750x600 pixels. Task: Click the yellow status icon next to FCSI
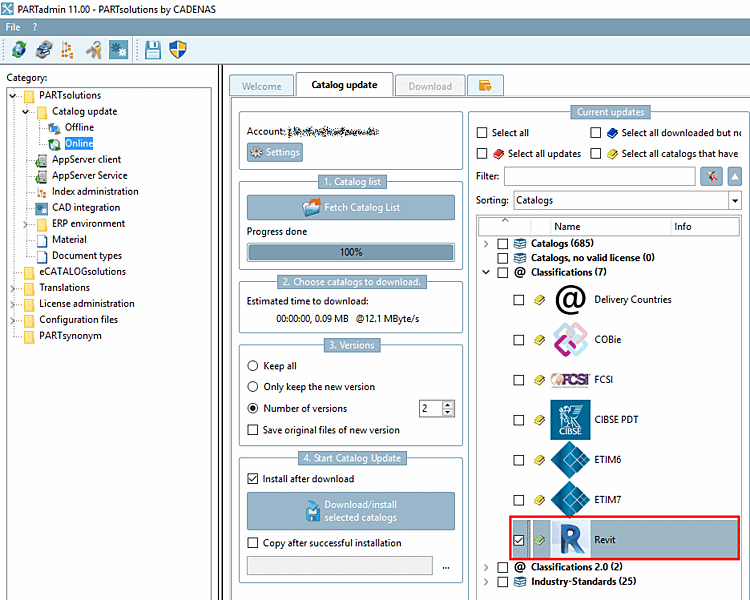pos(540,380)
